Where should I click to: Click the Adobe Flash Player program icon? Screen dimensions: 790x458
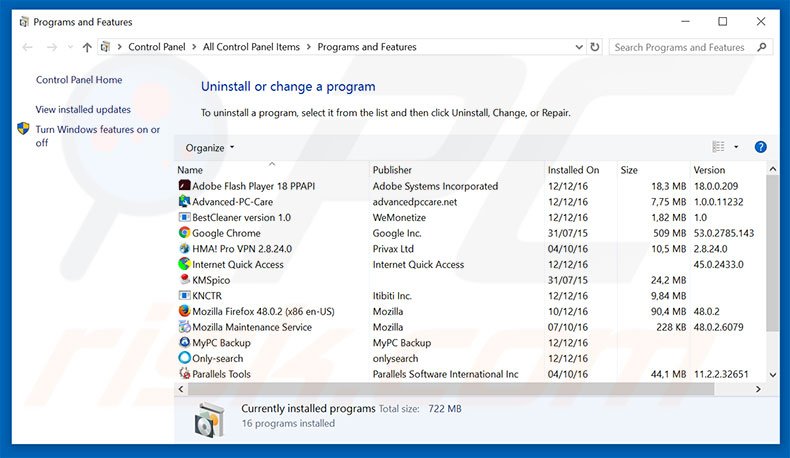[184, 185]
